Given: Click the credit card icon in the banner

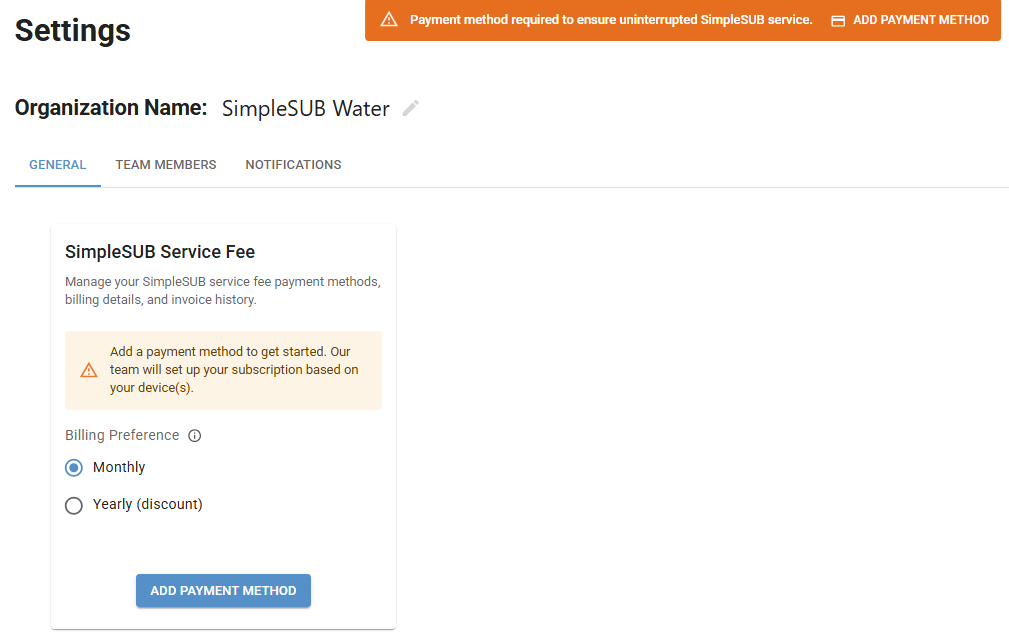Looking at the screenshot, I should tap(838, 20).
